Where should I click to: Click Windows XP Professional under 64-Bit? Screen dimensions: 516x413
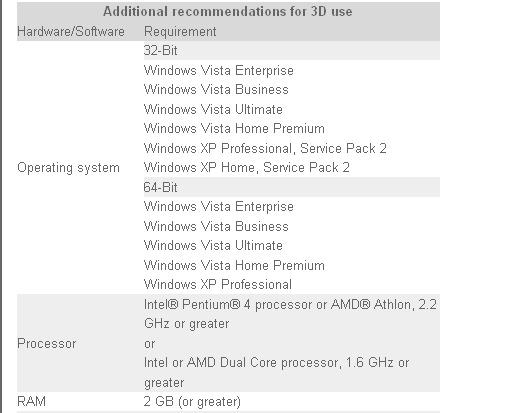[x=218, y=284]
